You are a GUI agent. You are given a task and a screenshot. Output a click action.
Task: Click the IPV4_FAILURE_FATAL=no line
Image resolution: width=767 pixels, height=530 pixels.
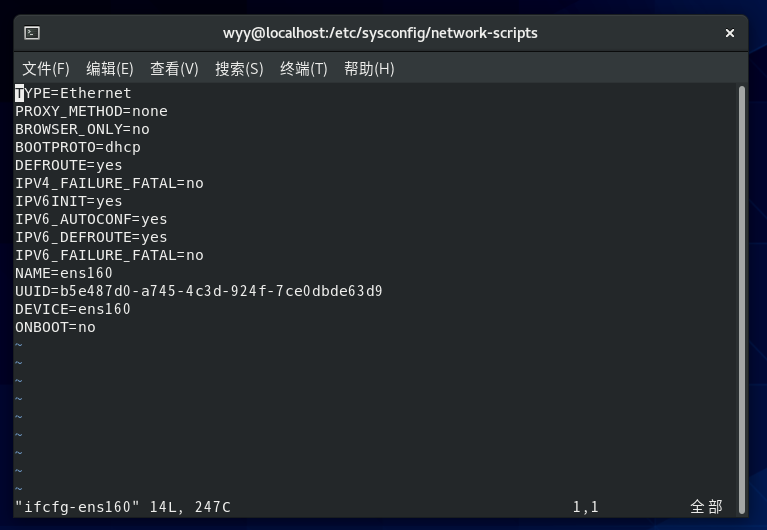coord(109,183)
